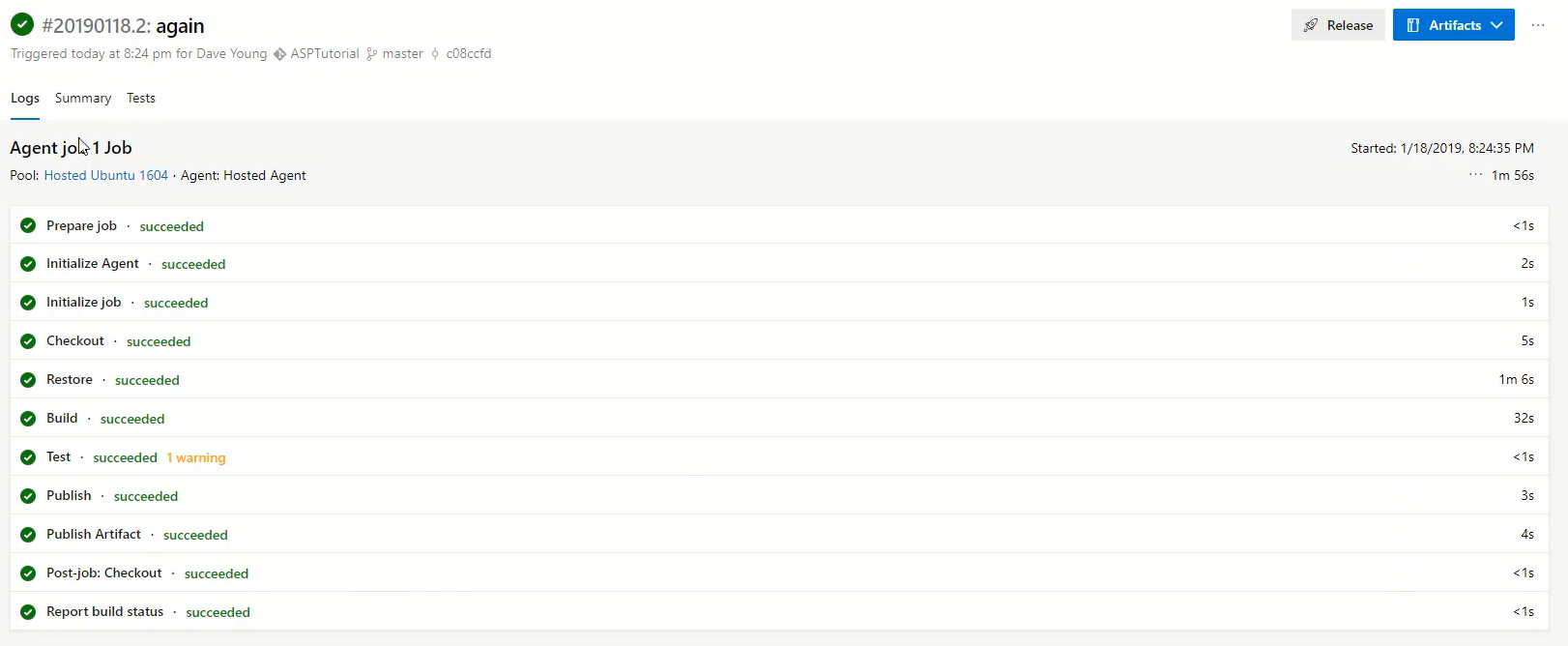
Task: Click the total duration 1m 56s
Action: click(x=1513, y=175)
